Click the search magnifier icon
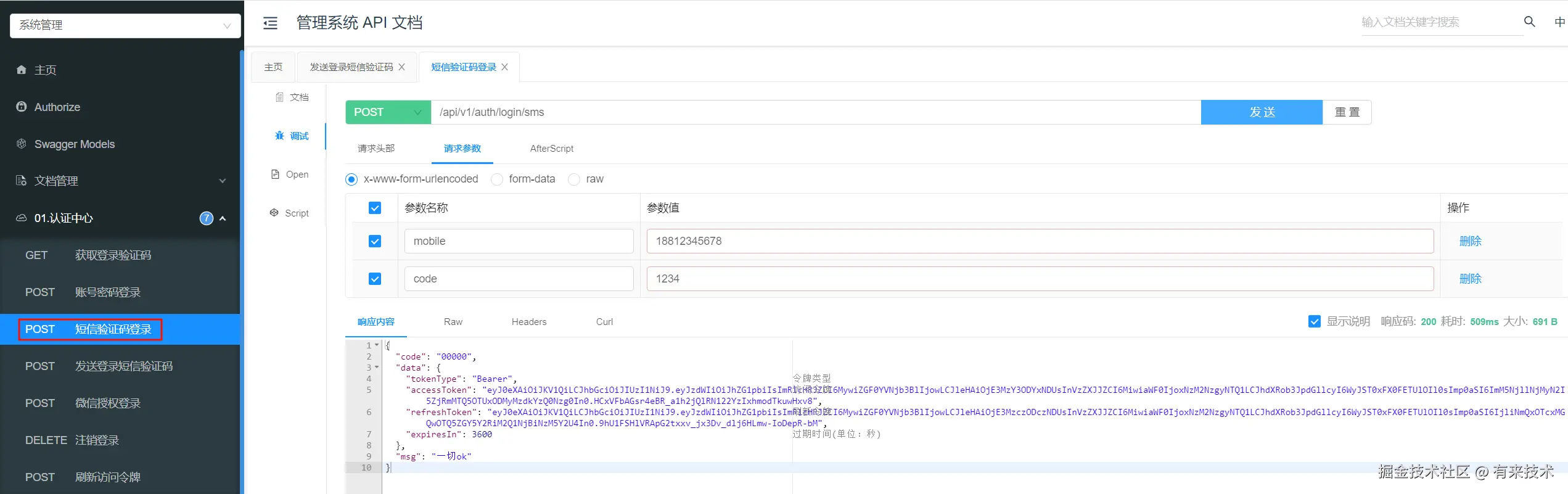The height and width of the screenshot is (494, 1568). [1529, 22]
